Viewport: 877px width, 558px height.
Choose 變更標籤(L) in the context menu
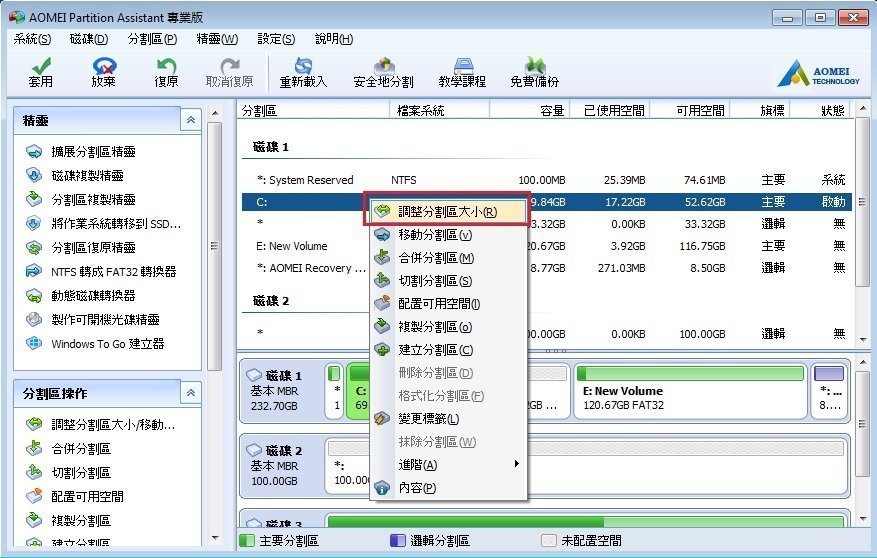(x=447, y=418)
